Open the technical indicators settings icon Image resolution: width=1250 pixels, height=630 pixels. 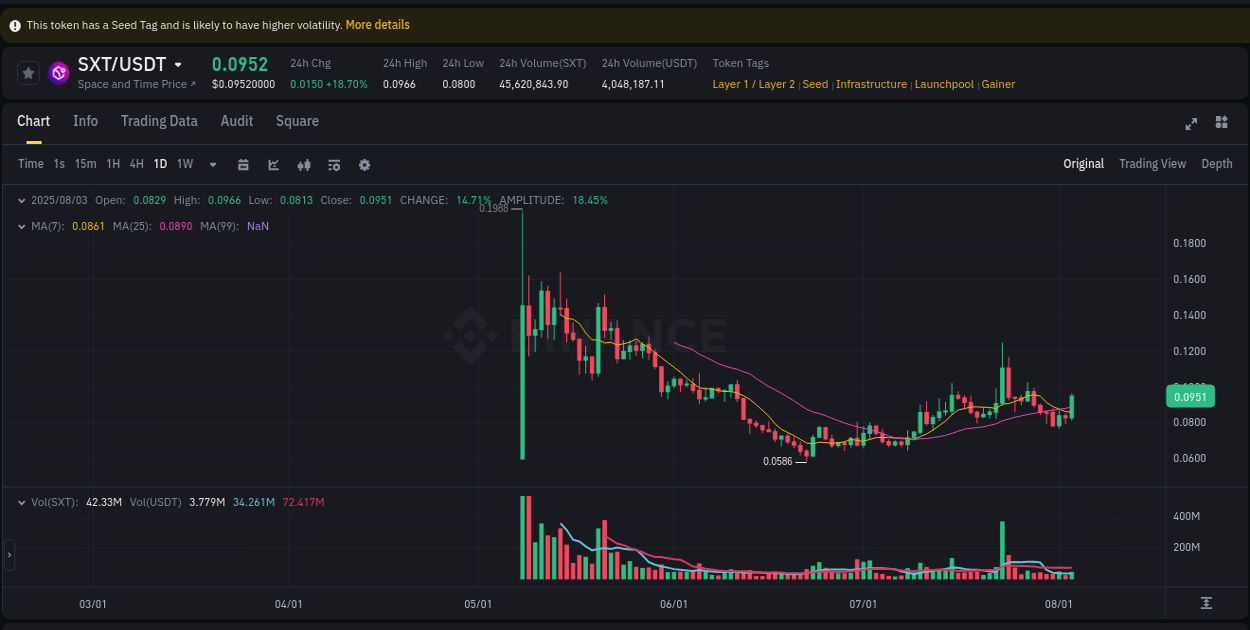click(334, 164)
